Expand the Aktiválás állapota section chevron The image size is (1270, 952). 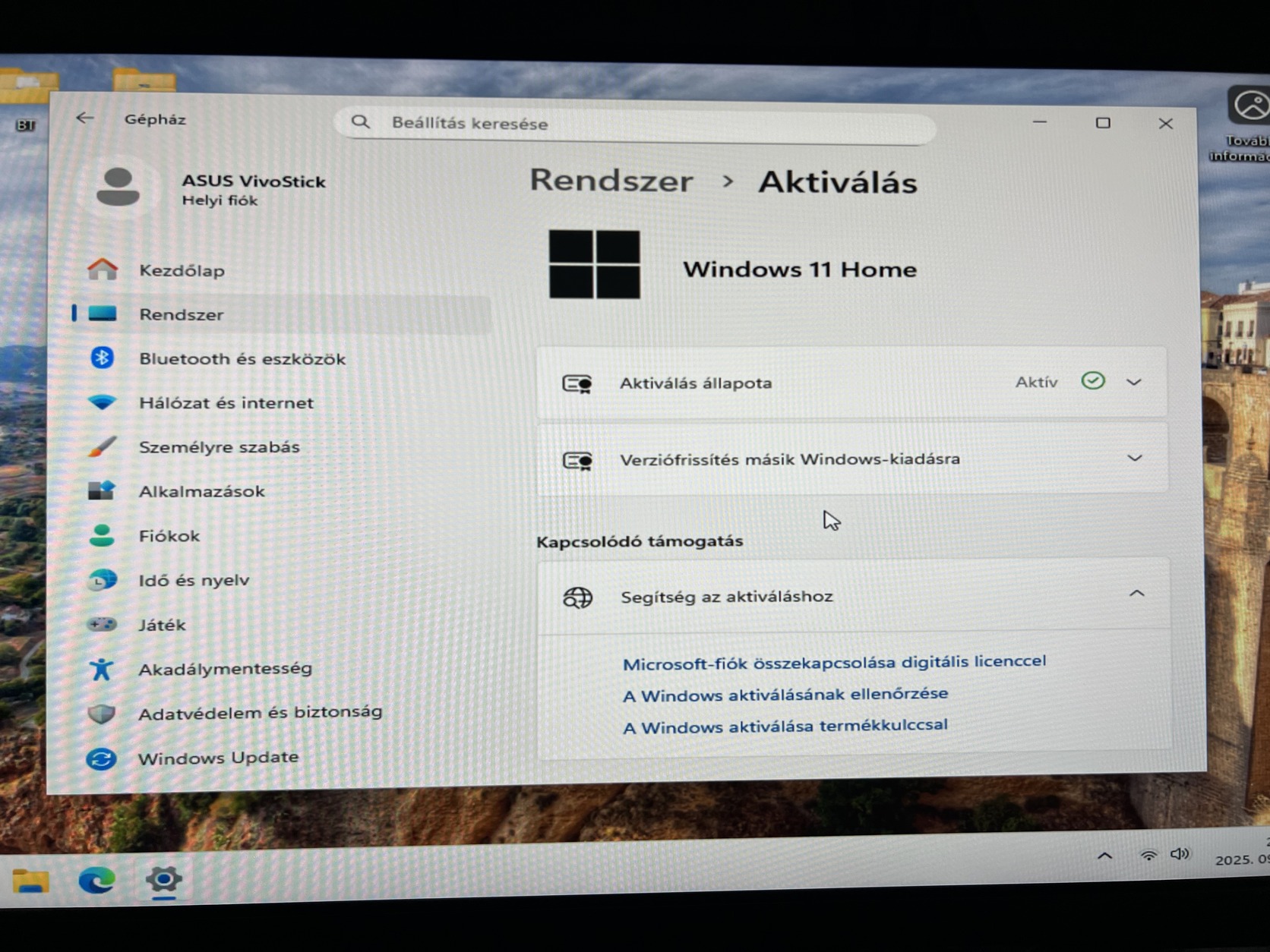tap(1134, 382)
